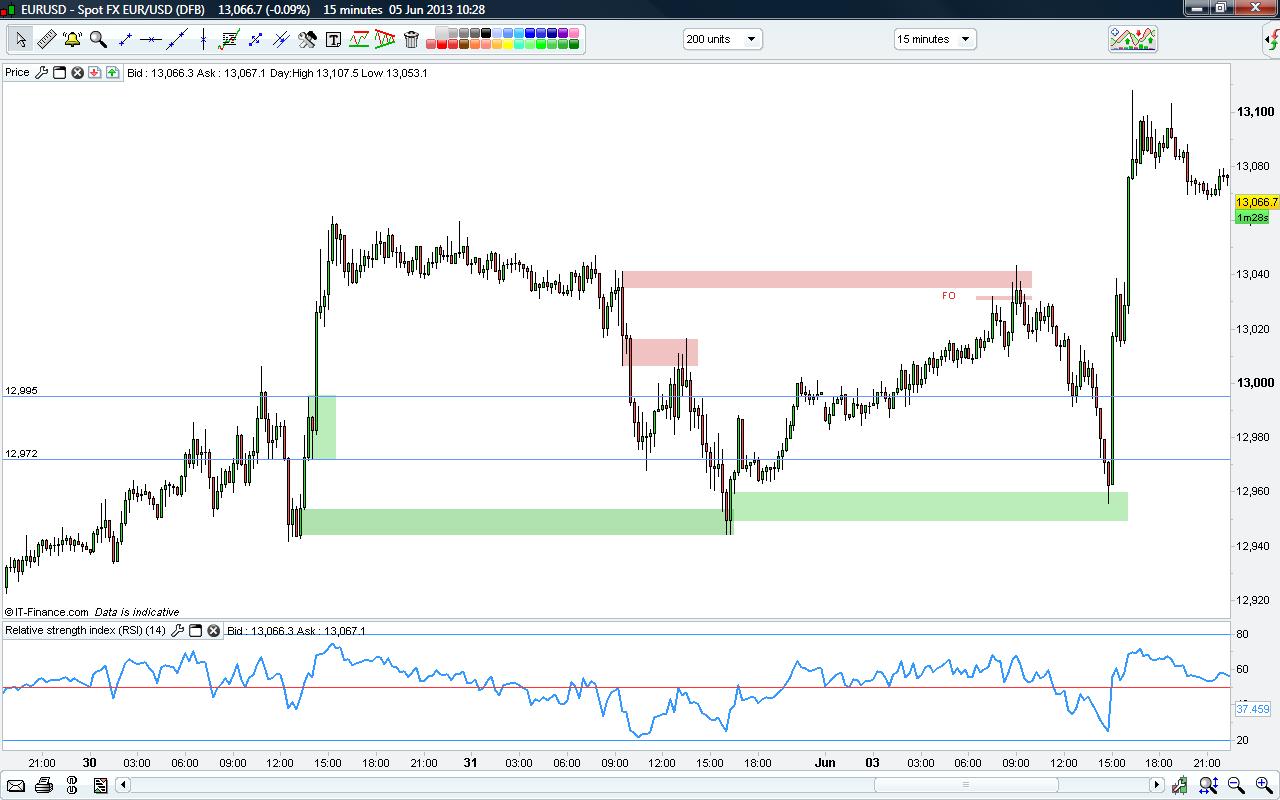The height and width of the screenshot is (800, 1280).
Task: Expand the 15 minutes timeframe dropdown
Action: [x=965, y=39]
